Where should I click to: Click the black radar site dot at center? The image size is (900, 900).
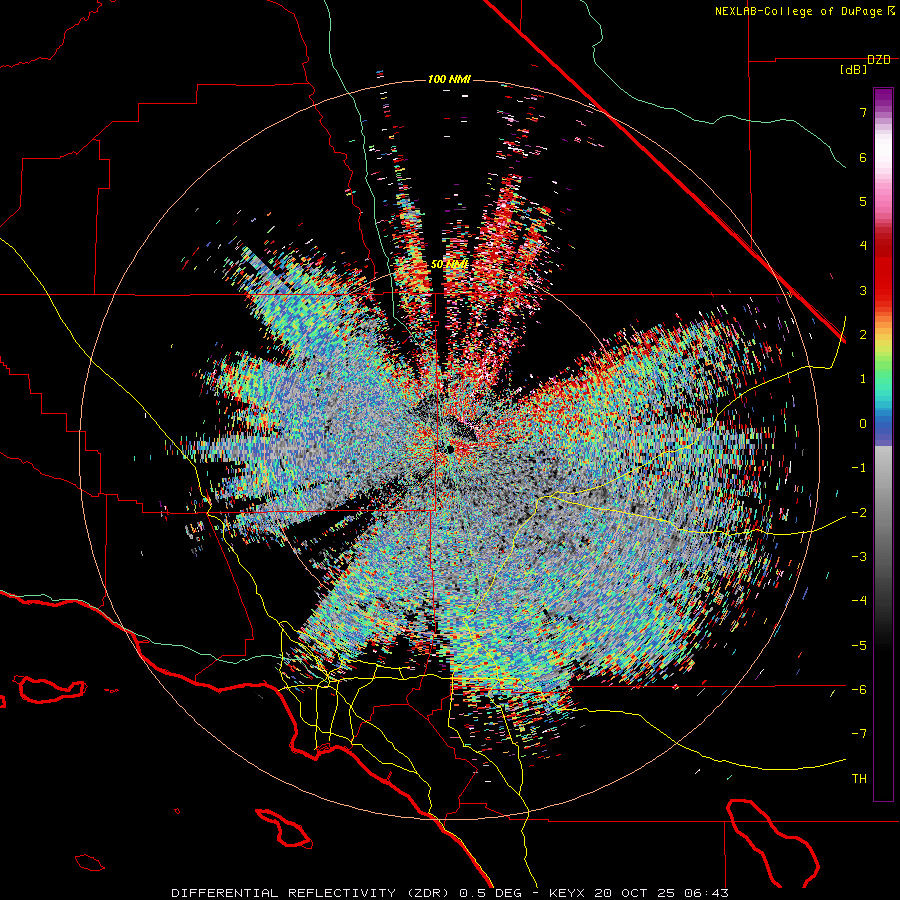(450, 449)
